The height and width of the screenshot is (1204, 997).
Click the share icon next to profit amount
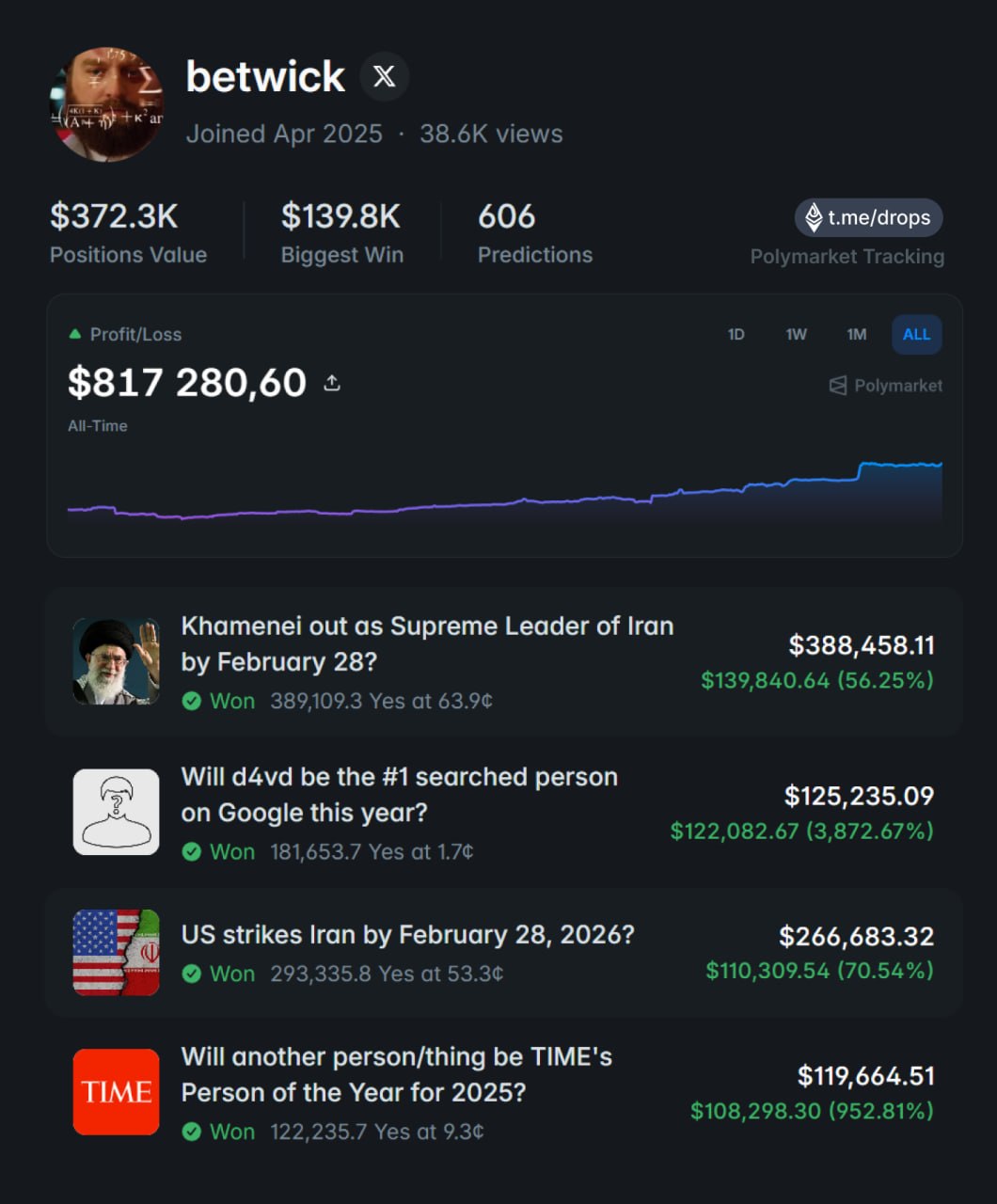click(332, 383)
